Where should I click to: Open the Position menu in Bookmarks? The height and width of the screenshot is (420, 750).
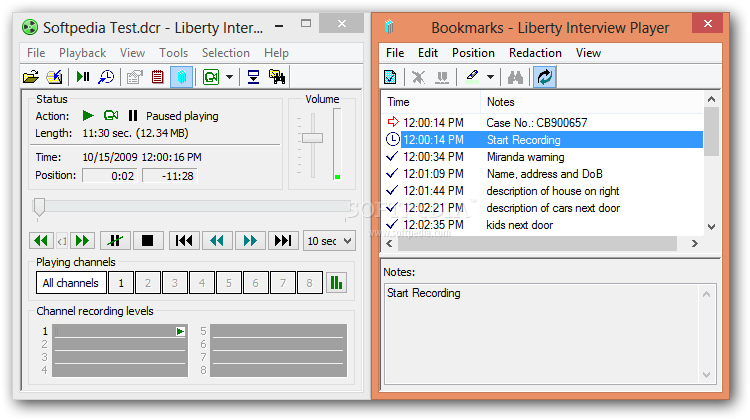point(474,53)
